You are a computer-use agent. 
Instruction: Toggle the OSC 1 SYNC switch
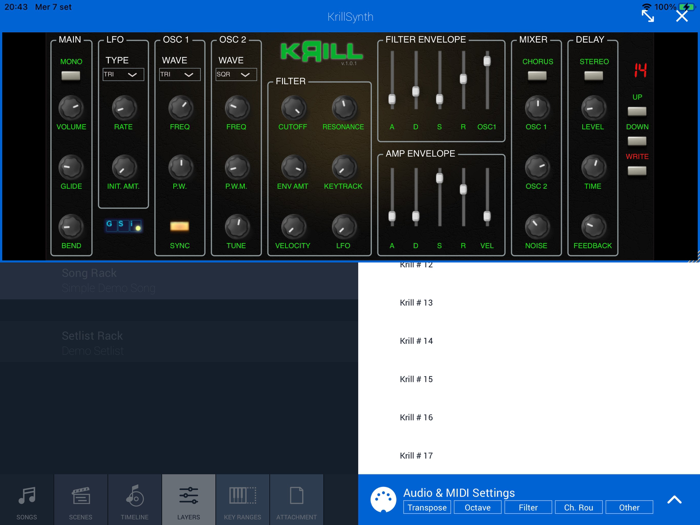click(179, 226)
